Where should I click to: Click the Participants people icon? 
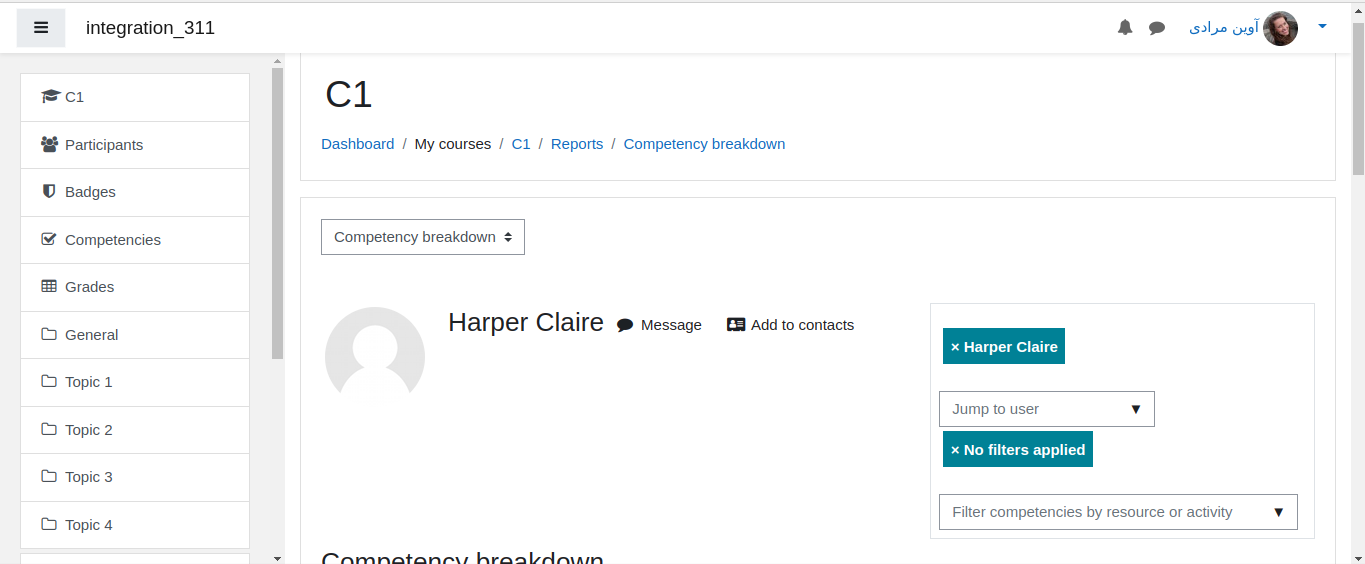50,144
